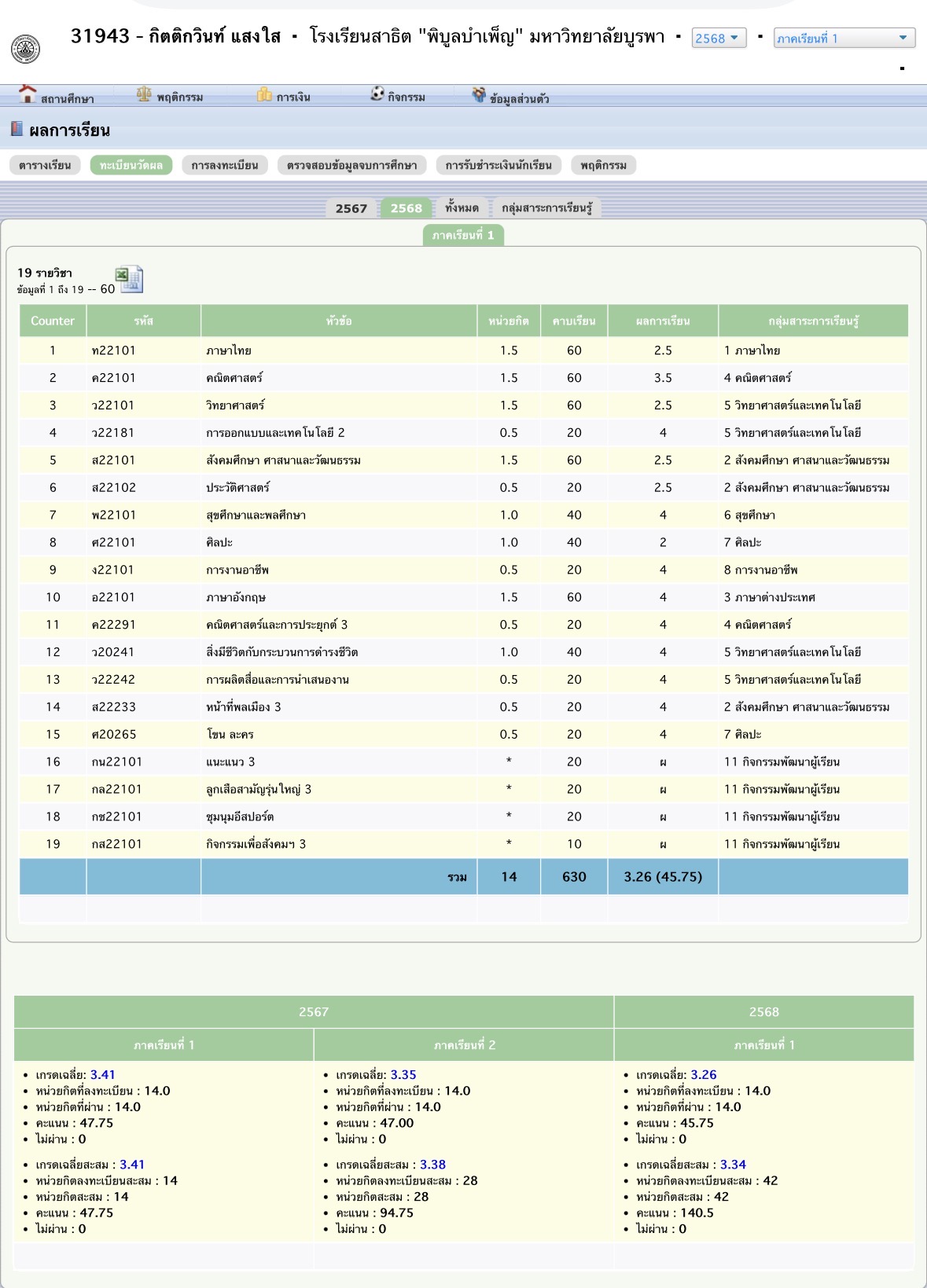The height and width of the screenshot is (1288, 927).
Task: Open the 2568 academic year dropdown
Action: tap(719, 38)
